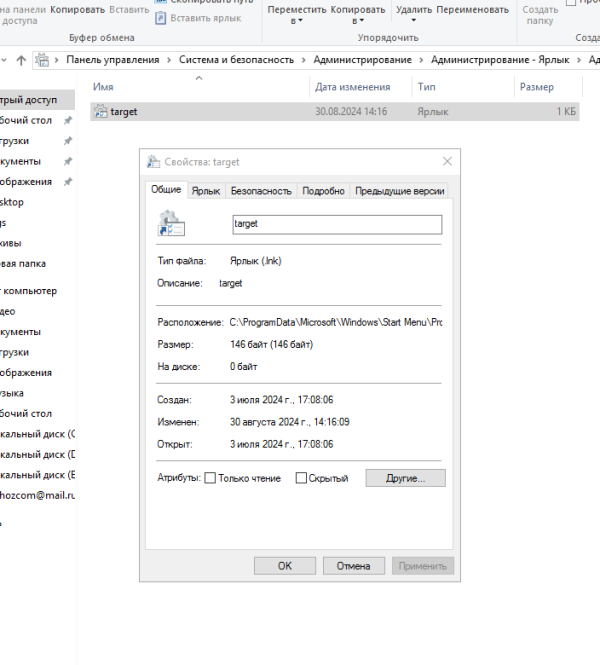Select Этот компьютер in the sidebar
Viewport: 600px width, 665px height.
click(28, 291)
